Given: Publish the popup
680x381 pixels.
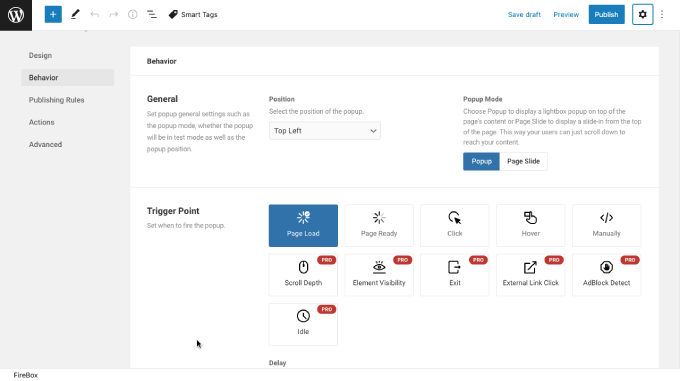Looking at the screenshot, I should [x=606, y=14].
